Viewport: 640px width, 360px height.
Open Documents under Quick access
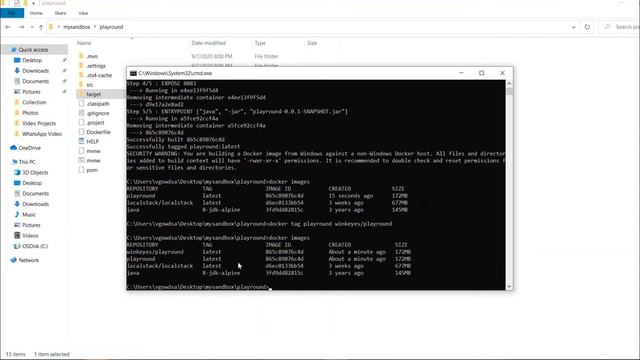point(35,81)
